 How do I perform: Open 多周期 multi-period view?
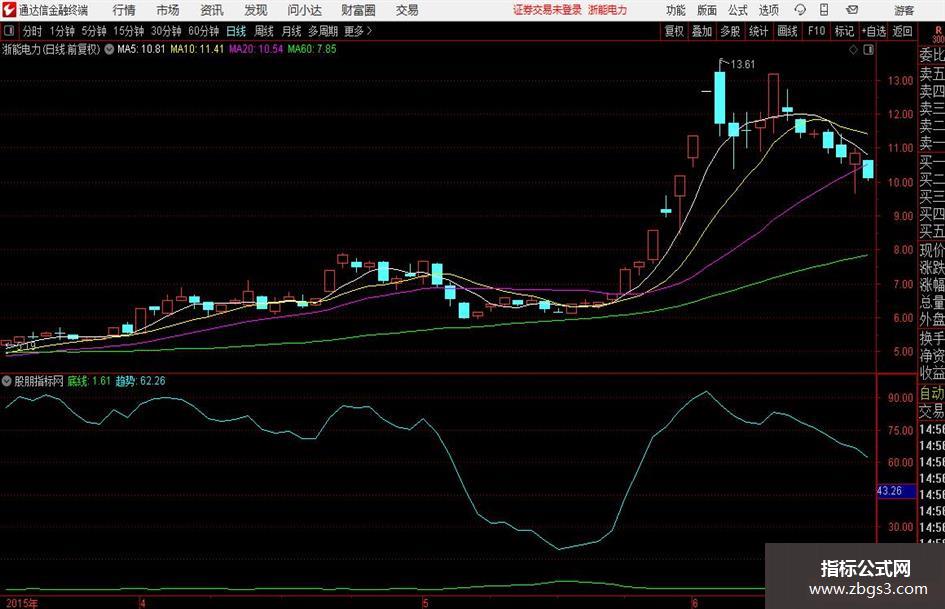[323, 31]
